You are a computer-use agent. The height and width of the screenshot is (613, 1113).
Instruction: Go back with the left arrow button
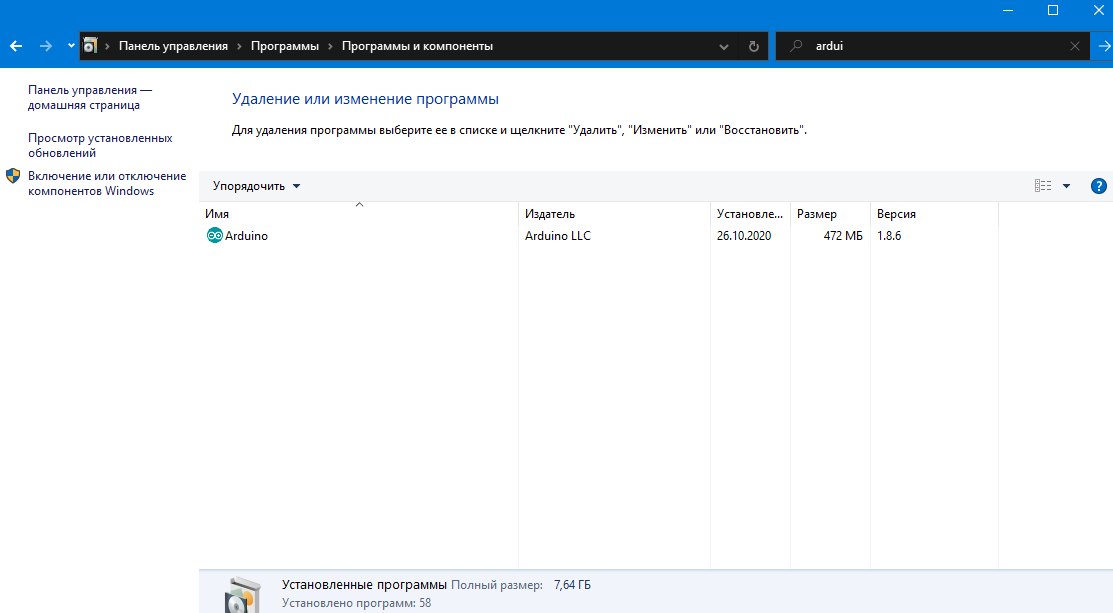tap(16, 46)
